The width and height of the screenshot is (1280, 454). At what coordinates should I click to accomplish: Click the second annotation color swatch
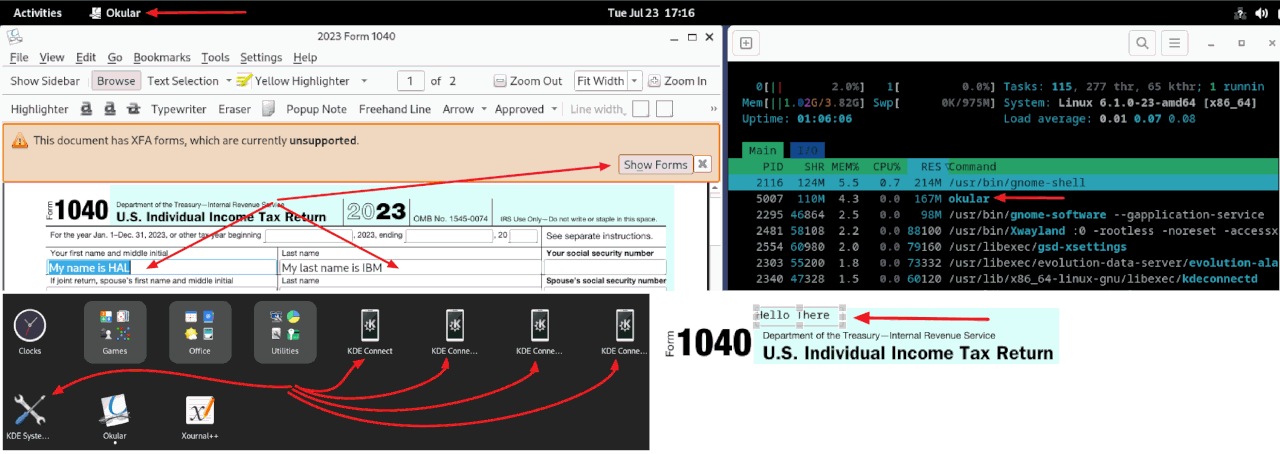[664, 109]
